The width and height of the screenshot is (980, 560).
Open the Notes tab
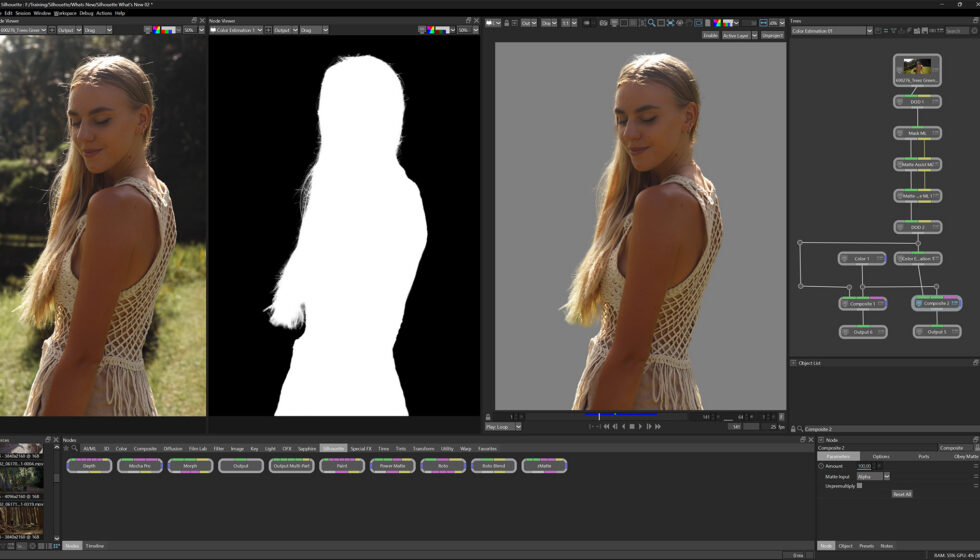887,546
